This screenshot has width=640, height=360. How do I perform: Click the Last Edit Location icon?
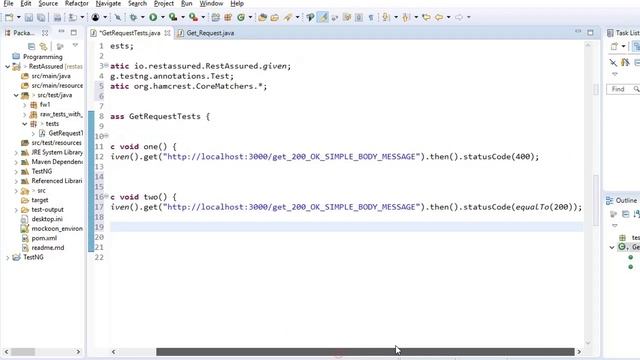click(x=427, y=17)
